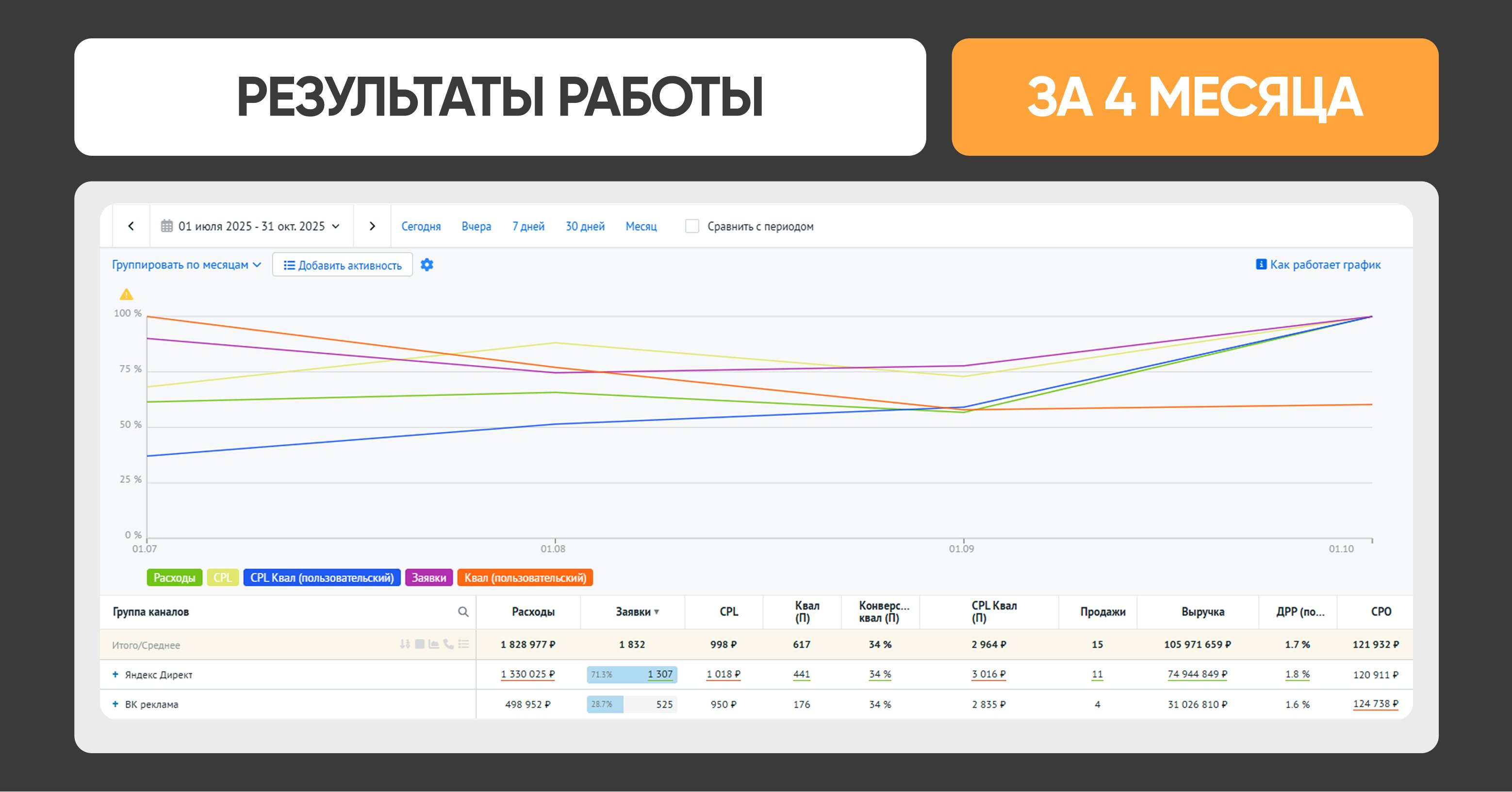This screenshot has height=792, width=1512.
Task: Click the chart icon in Итого/Среднее row
Action: [434, 644]
